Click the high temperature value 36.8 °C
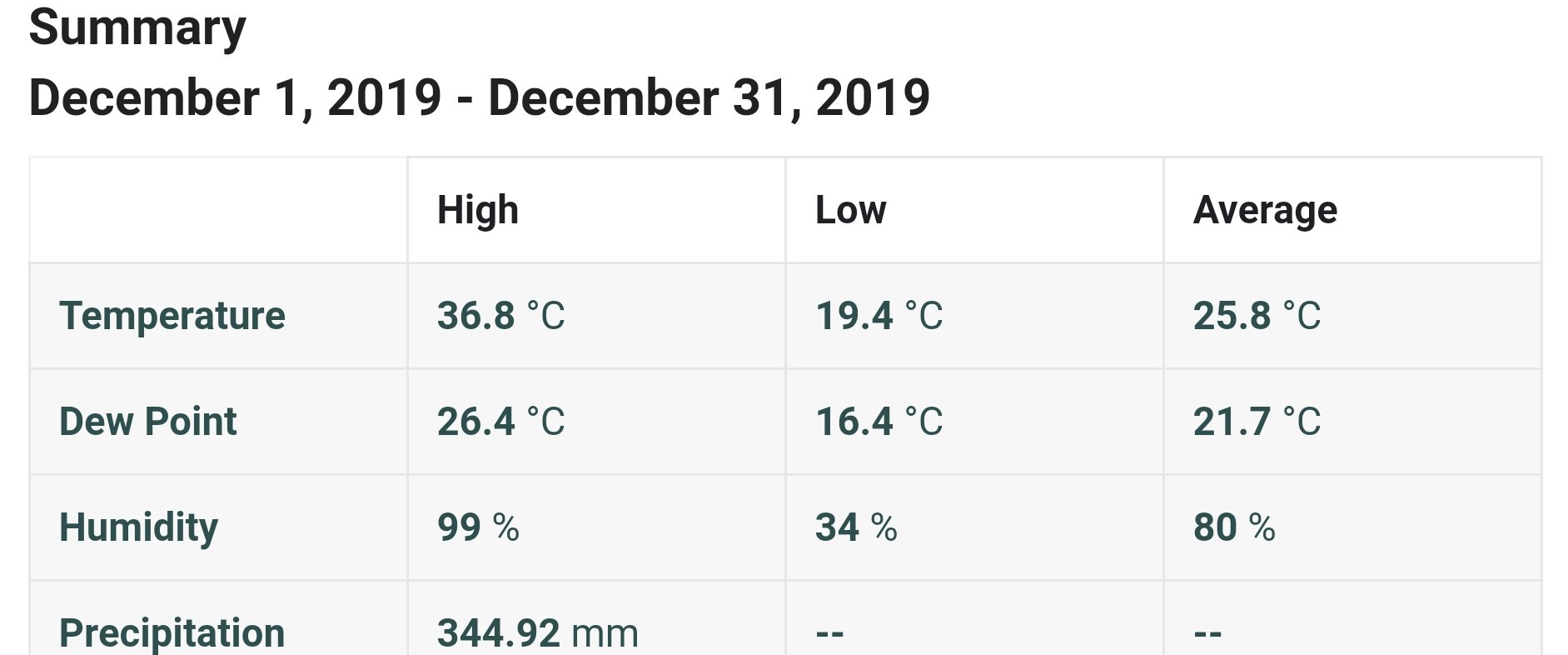1568x655 pixels. point(501,316)
